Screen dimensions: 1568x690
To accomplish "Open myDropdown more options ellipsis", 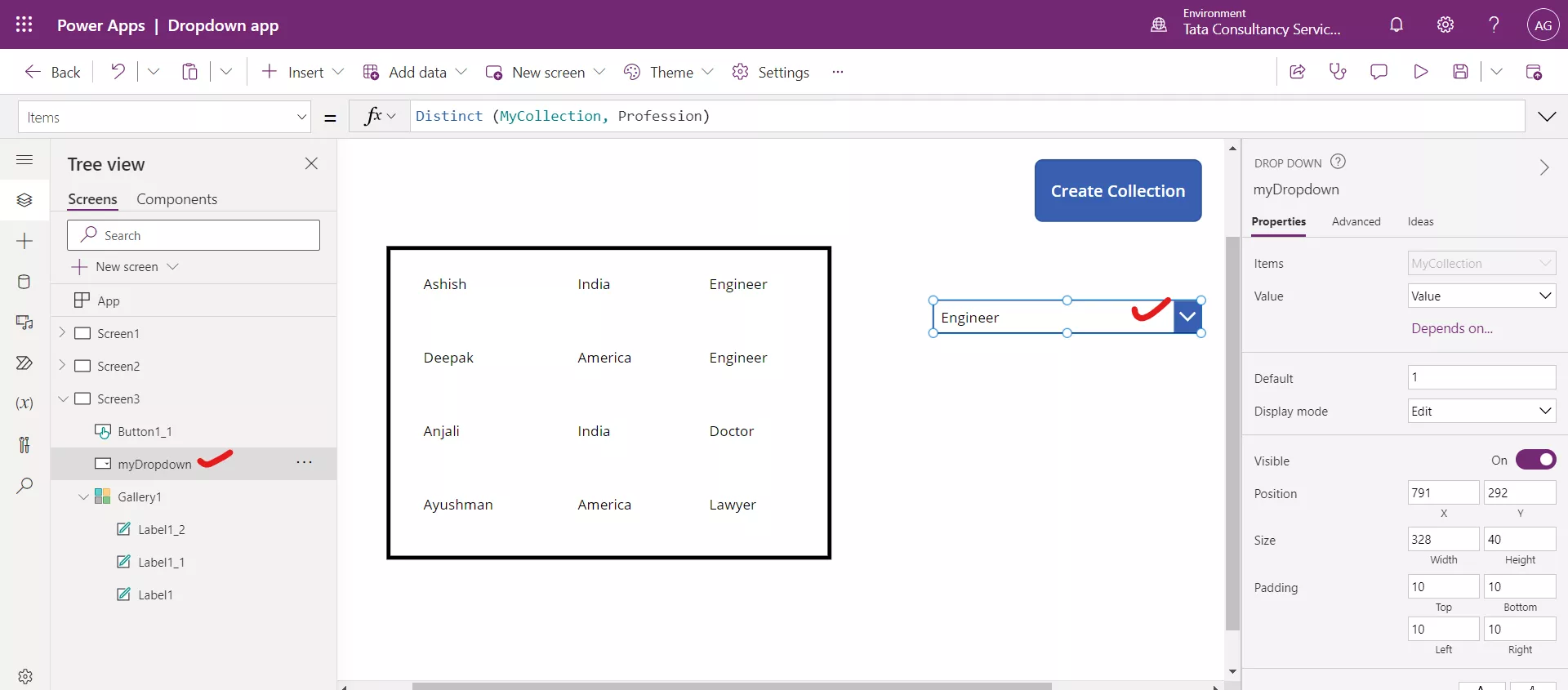I will pyautogui.click(x=305, y=463).
